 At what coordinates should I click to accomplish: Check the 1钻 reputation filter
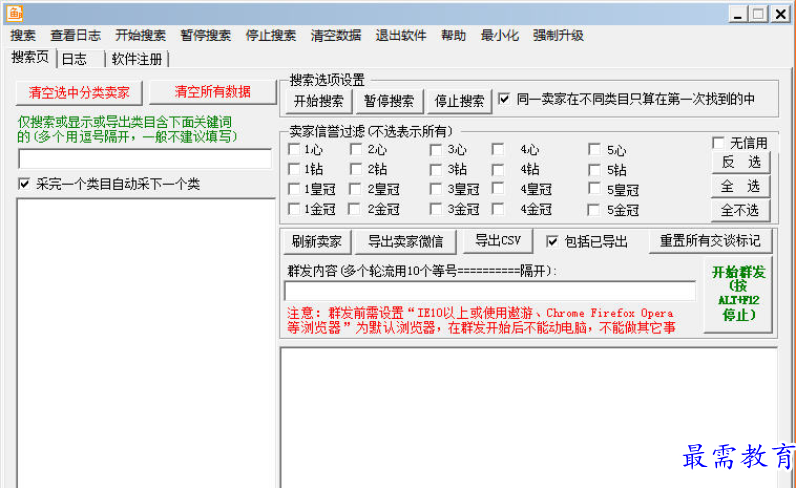click(294, 169)
